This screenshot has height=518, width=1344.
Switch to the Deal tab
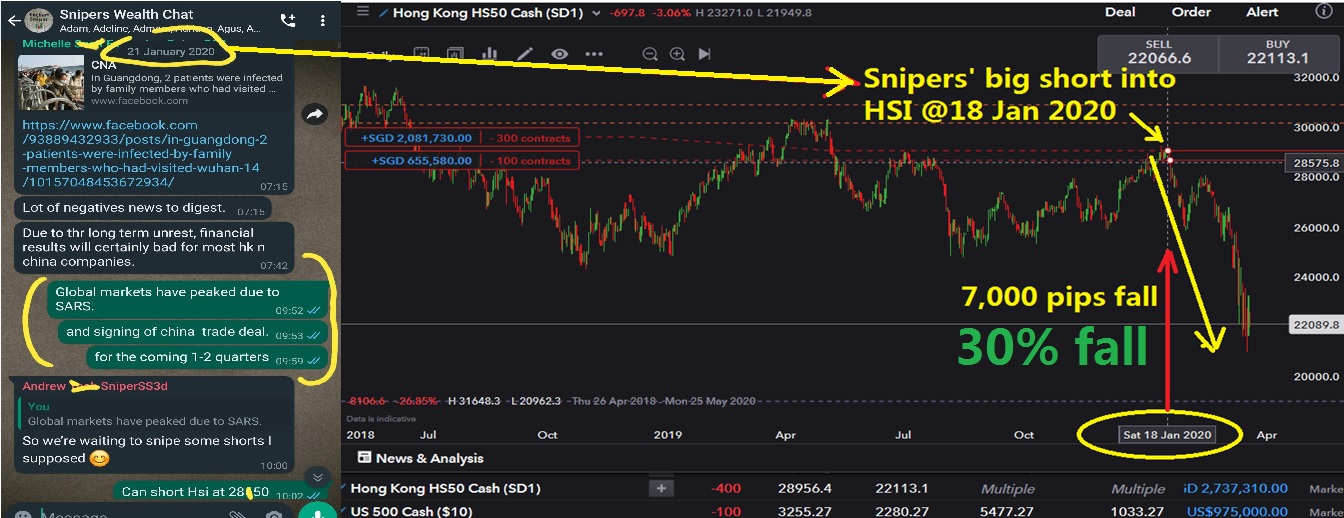pyautogui.click(x=1120, y=12)
